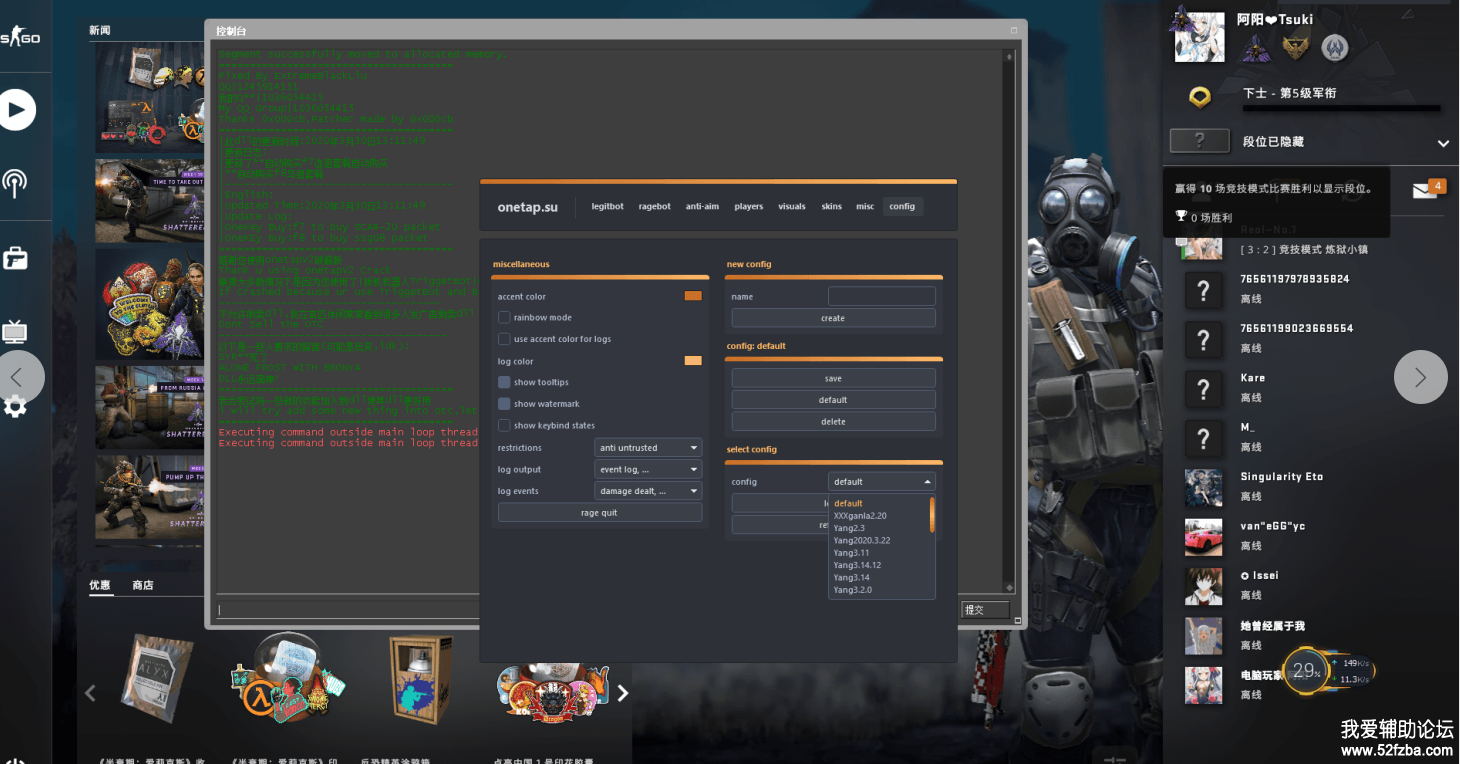
Task: Click the default config button
Action: pos(833,400)
